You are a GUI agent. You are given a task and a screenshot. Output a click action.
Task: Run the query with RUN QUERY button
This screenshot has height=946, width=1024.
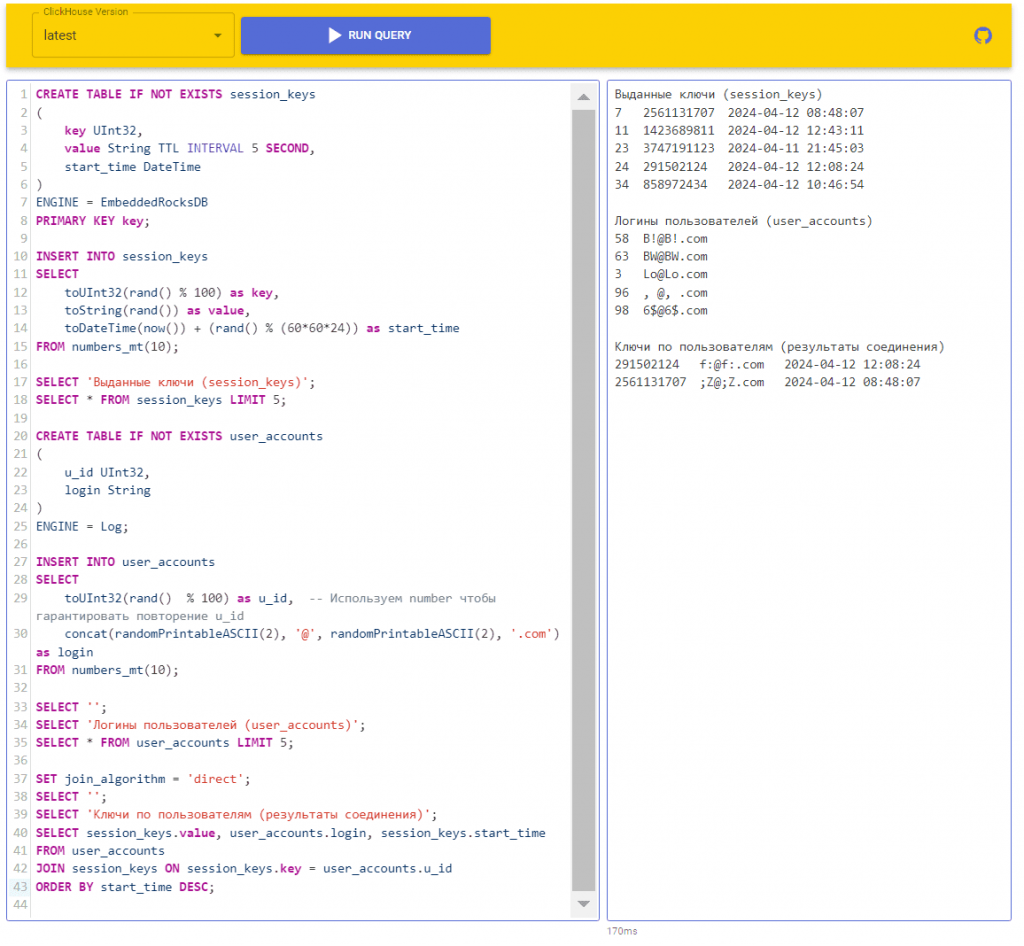366,35
